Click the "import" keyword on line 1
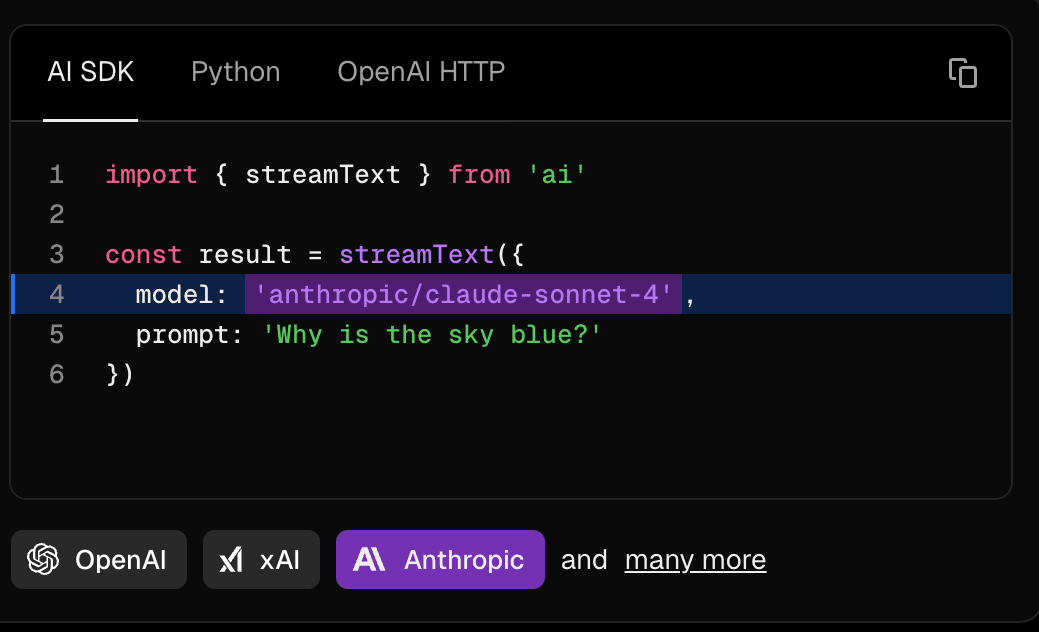The height and width of the screenshot is (632, 1039). point(151,175)
